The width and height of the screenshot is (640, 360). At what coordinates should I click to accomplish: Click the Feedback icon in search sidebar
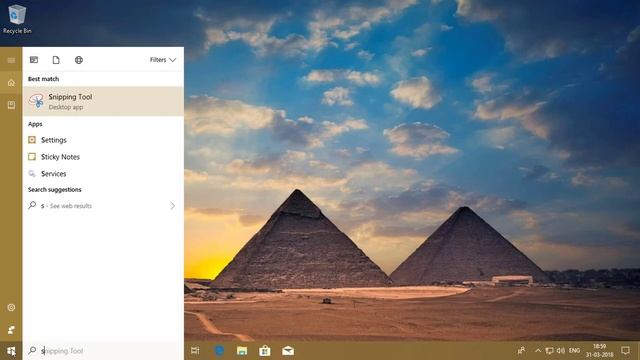coord(11,329)
